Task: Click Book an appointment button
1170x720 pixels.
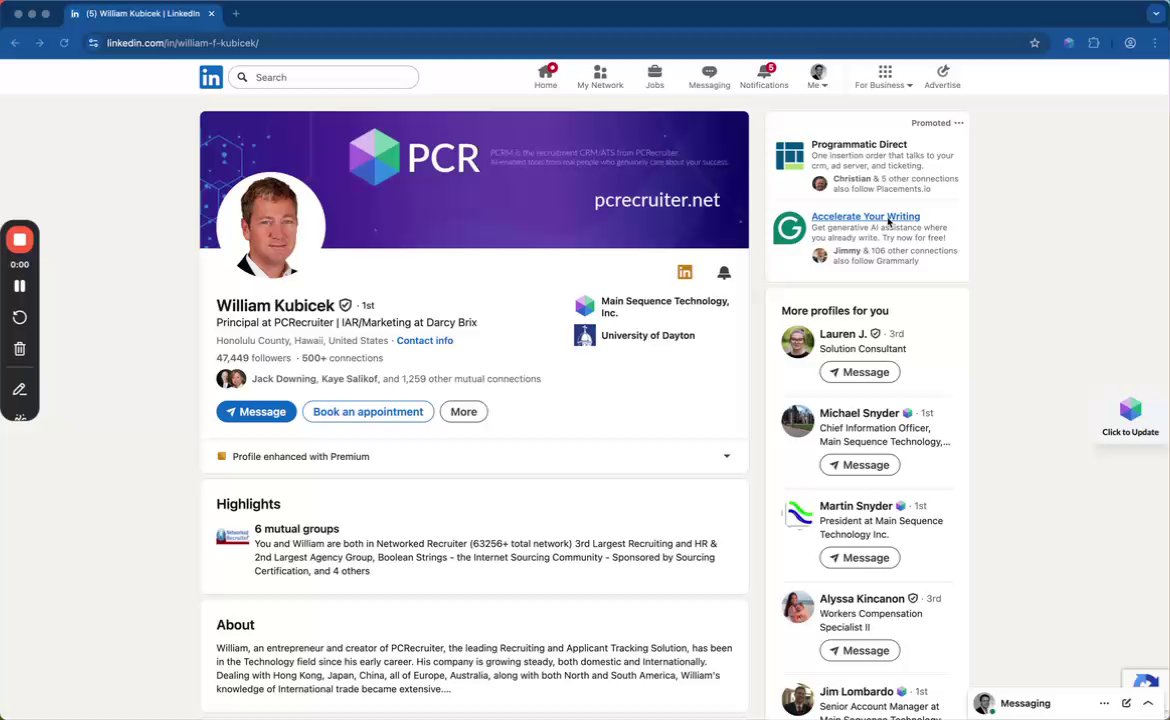Action: tap(368, 412)
